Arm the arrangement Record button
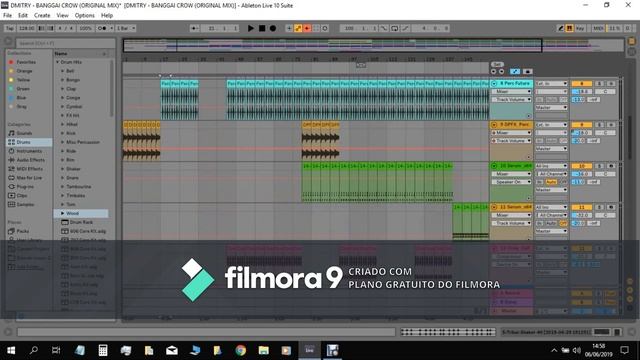Screen dimensions: 640x360 pyautogui.click(x=273, y=28)
